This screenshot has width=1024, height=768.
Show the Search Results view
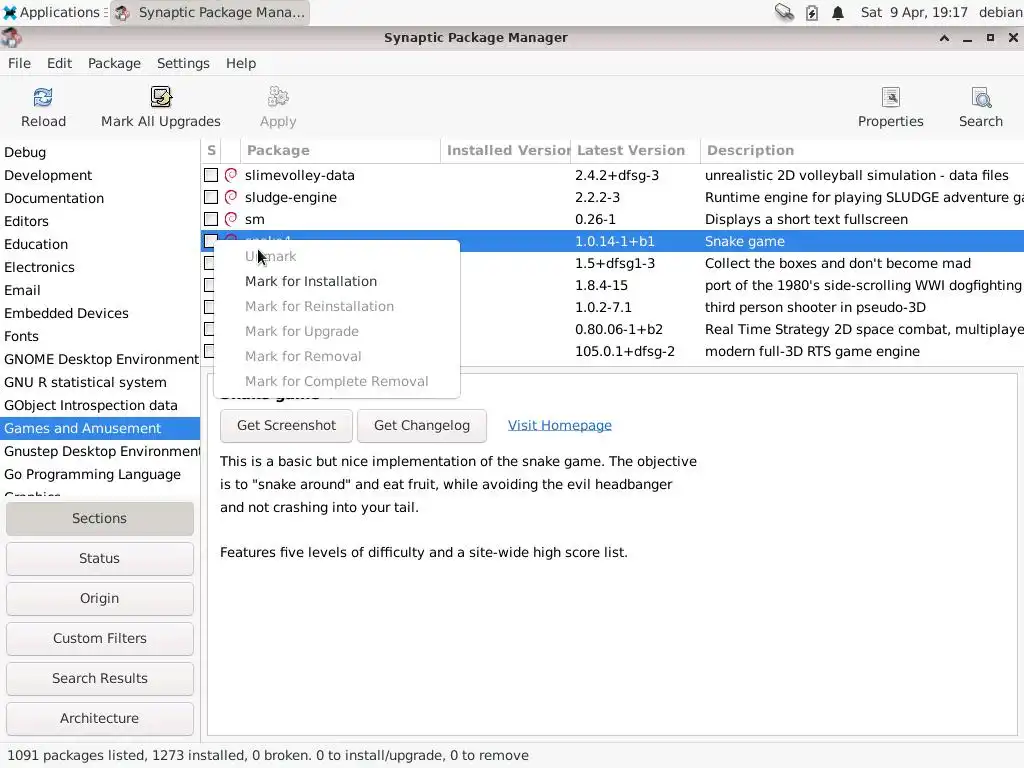pyautogui.click(x=100, y=678)
